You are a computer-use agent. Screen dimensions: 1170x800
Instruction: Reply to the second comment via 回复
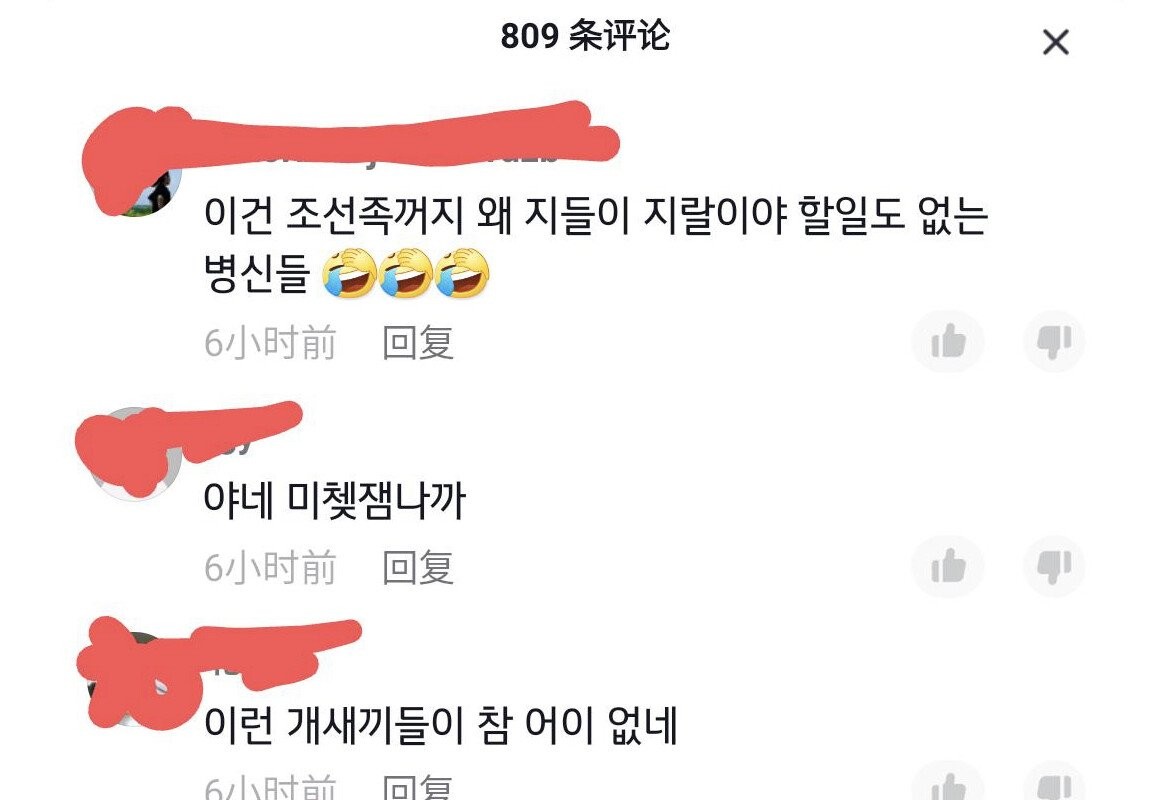pyautogui.click(x=417, y=568)
